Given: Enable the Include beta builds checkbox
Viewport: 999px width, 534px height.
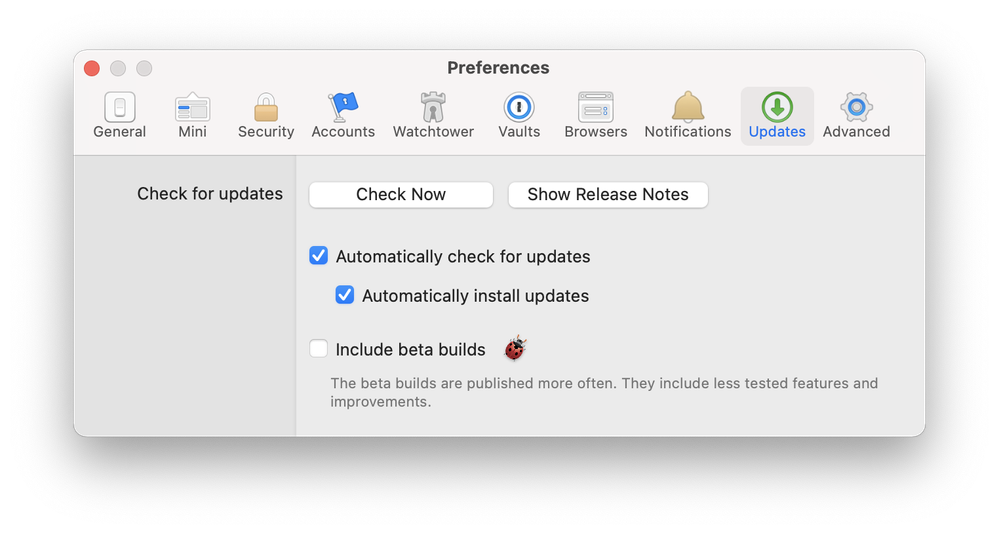Looking at the screenshot, I should pos(319,349).
